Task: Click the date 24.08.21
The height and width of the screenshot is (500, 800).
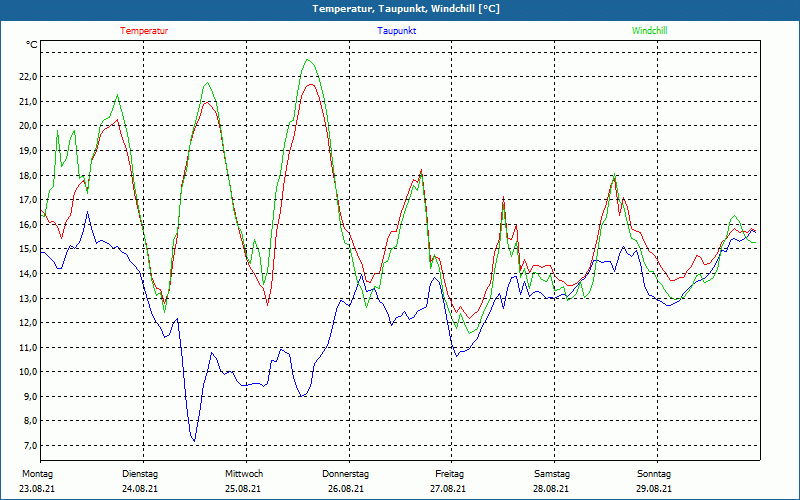Action: (x=140, y=489)
